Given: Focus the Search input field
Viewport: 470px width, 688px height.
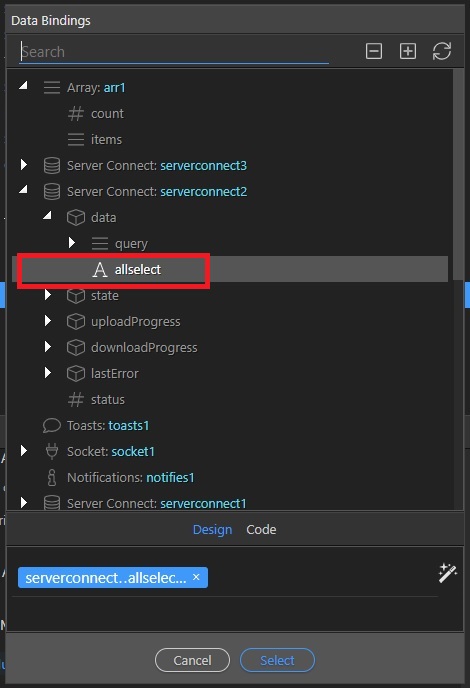Looking at the screenshot, I should 174,52.
